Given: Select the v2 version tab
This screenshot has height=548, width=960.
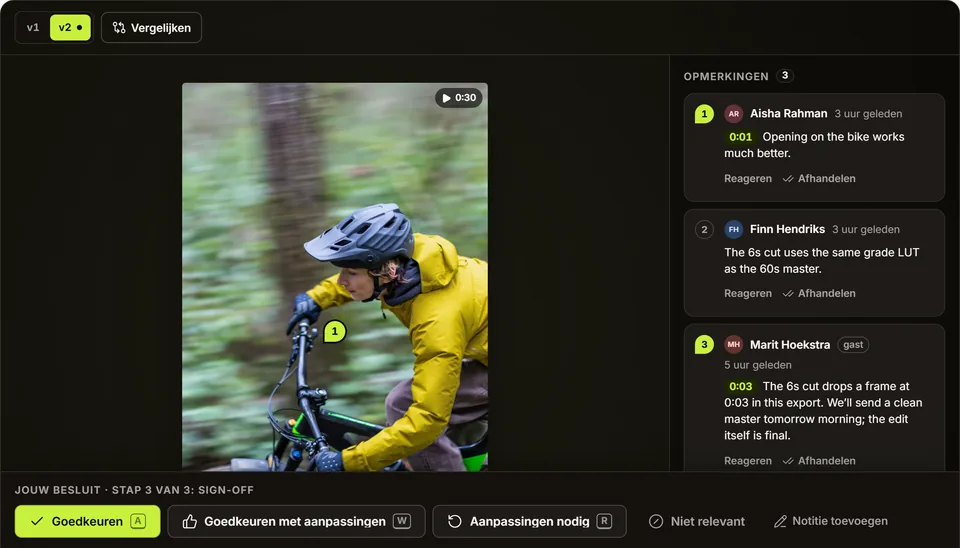Looking at the screenshot, I should [70, 28].
